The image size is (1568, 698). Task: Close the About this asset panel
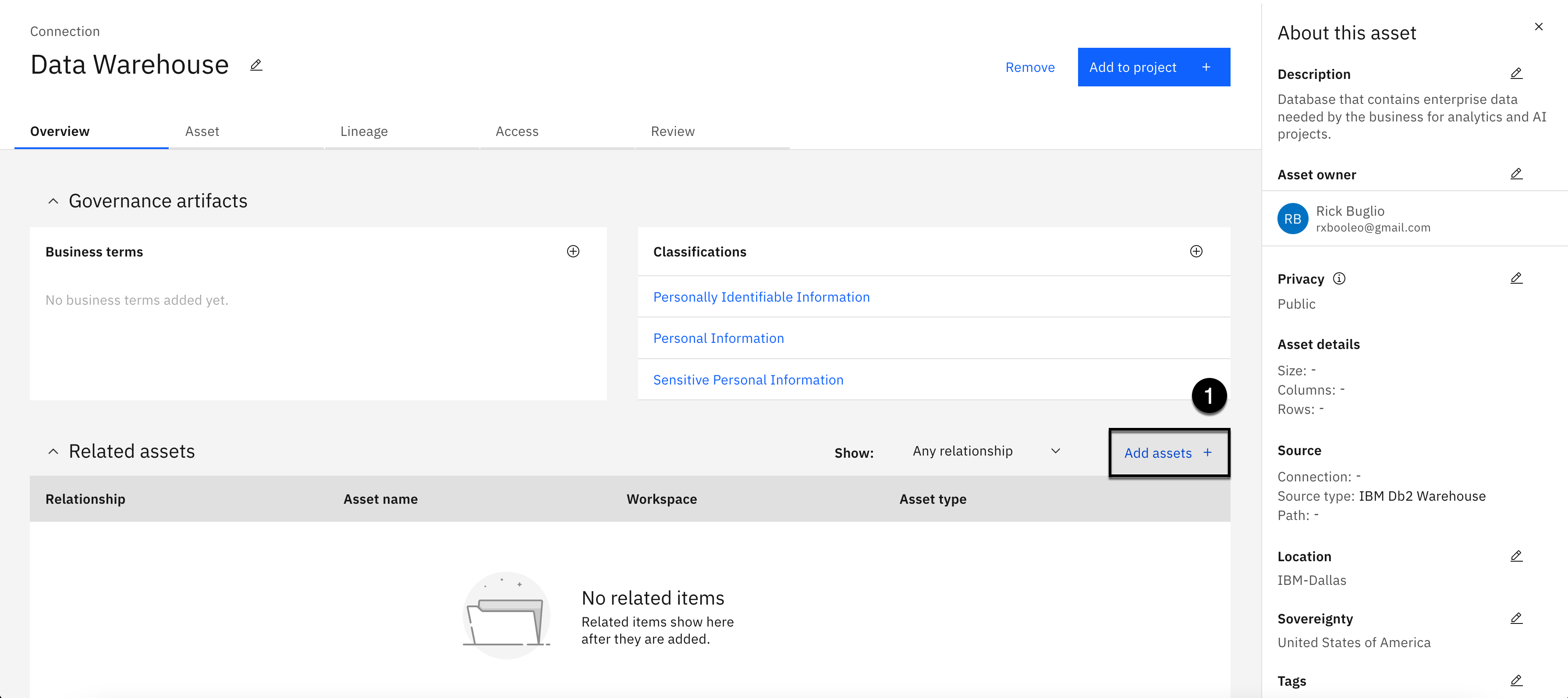coord(1538,27)
